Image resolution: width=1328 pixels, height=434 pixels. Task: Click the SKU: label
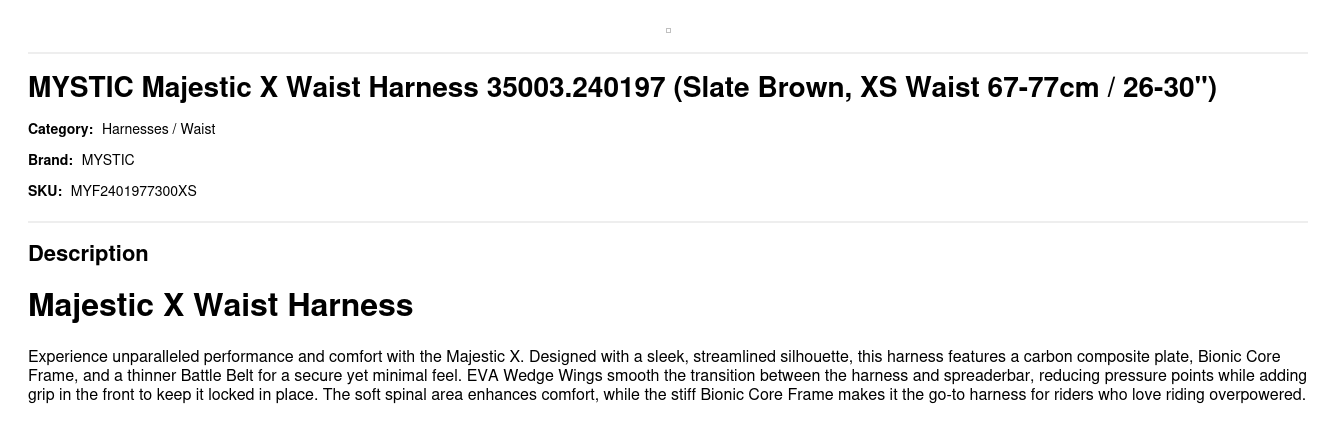[45, 191]
